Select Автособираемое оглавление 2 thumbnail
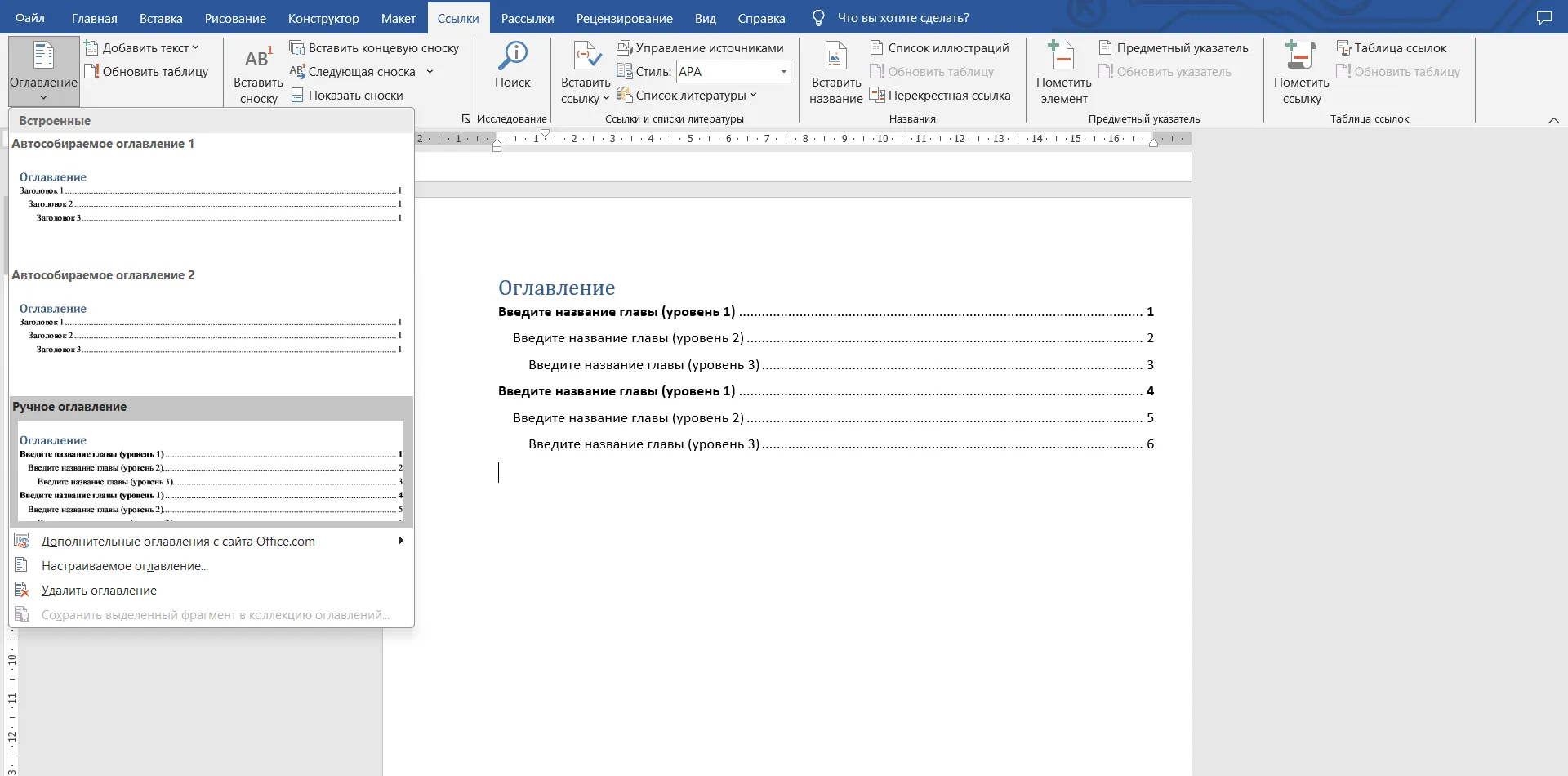Screen dimensions: 1568x776 click(212, 329)
